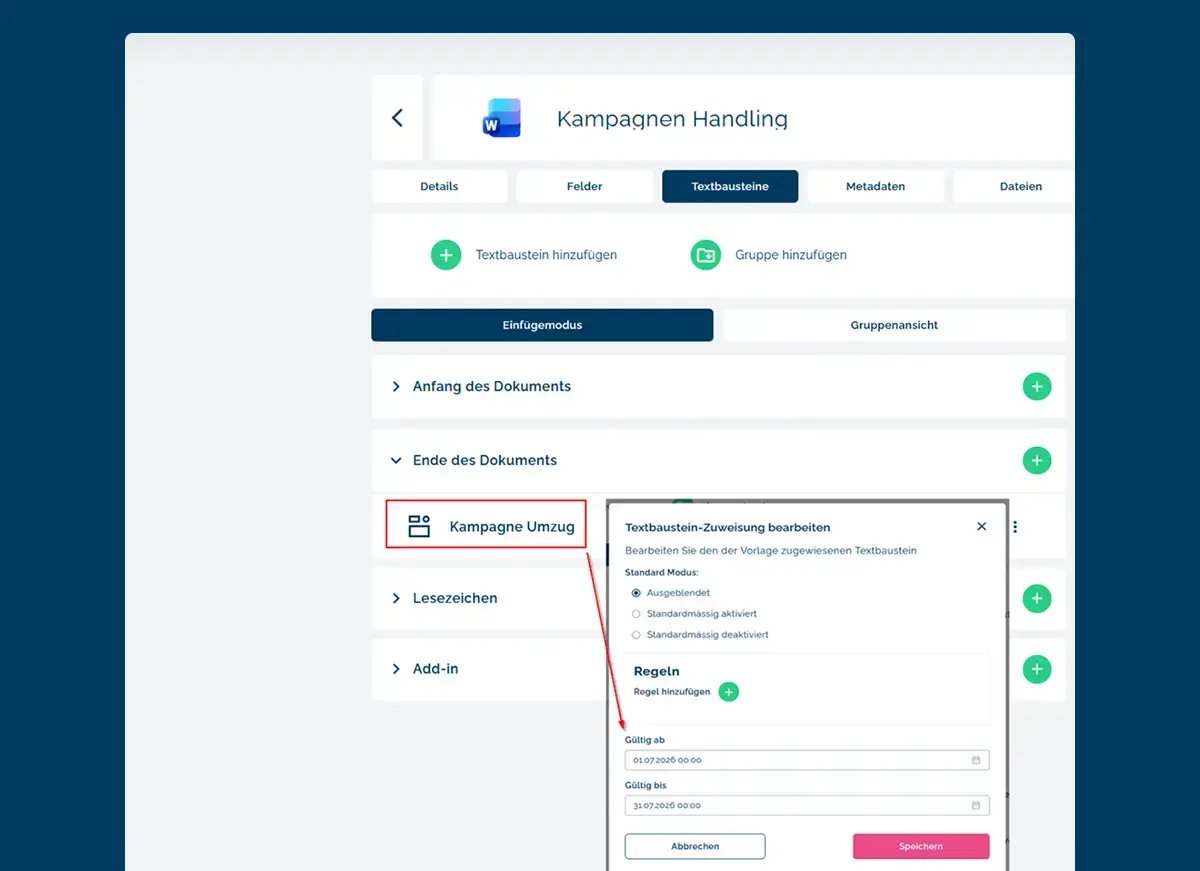Select Standardmässig aktiviert radio option
The image size is (1200, 871).
point(636,614)
